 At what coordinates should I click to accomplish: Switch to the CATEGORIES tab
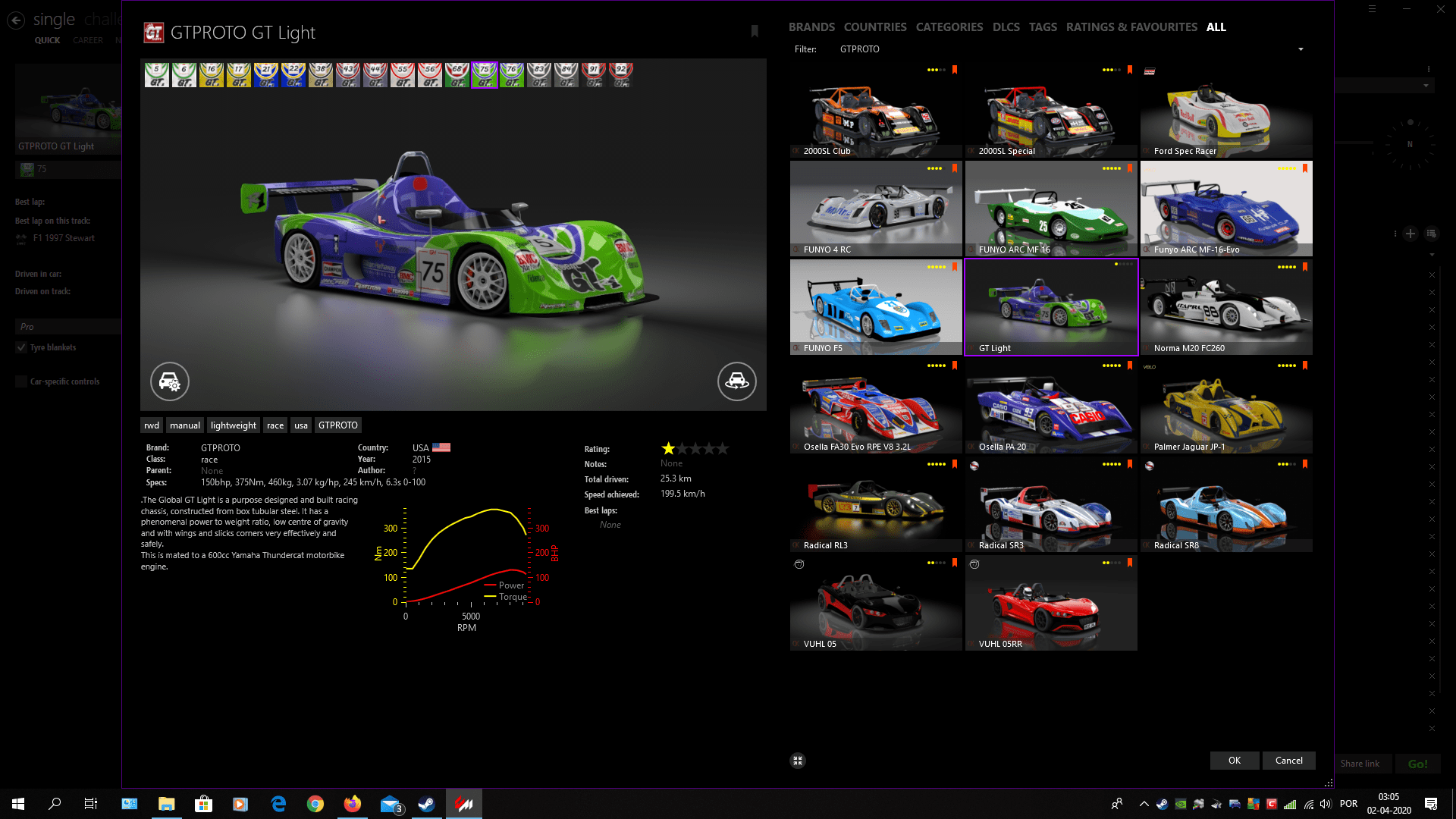click(x=949, y=27)
